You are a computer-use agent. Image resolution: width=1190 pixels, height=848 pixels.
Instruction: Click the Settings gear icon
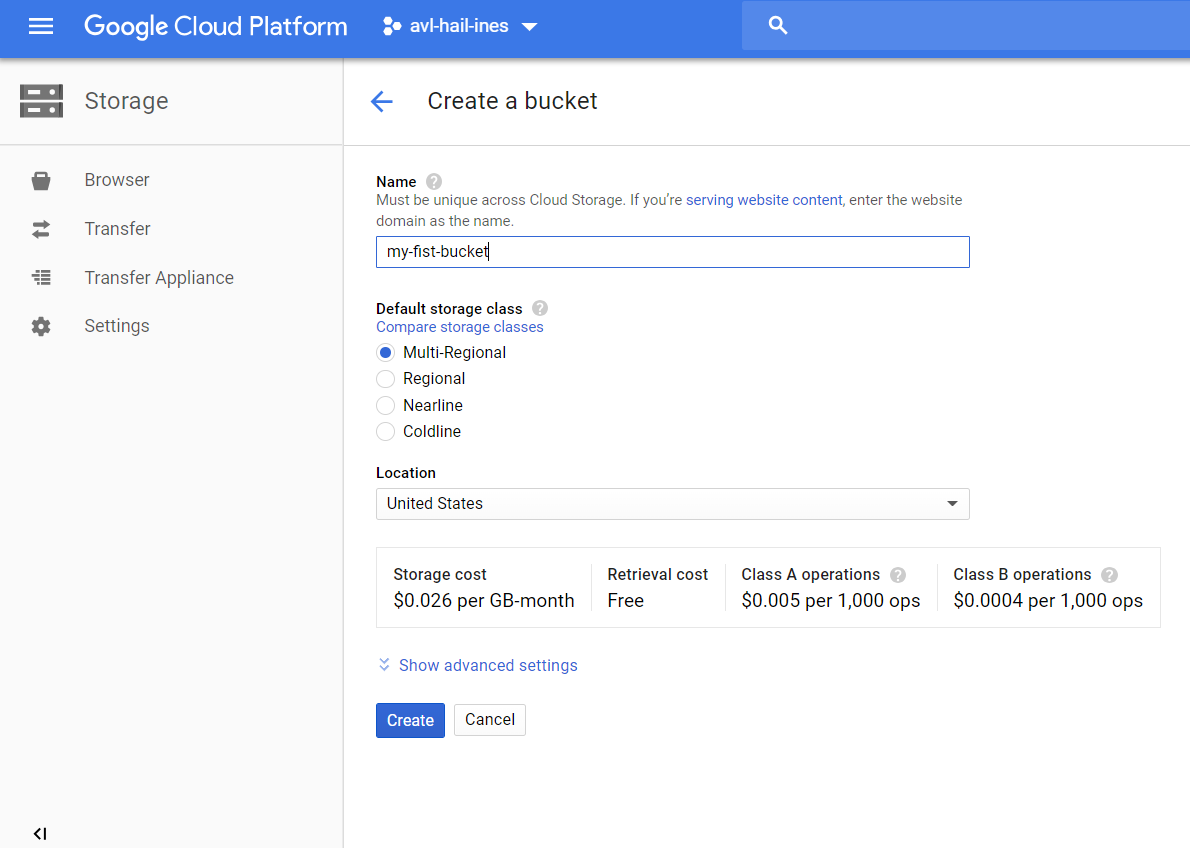(x=41, y=326)
